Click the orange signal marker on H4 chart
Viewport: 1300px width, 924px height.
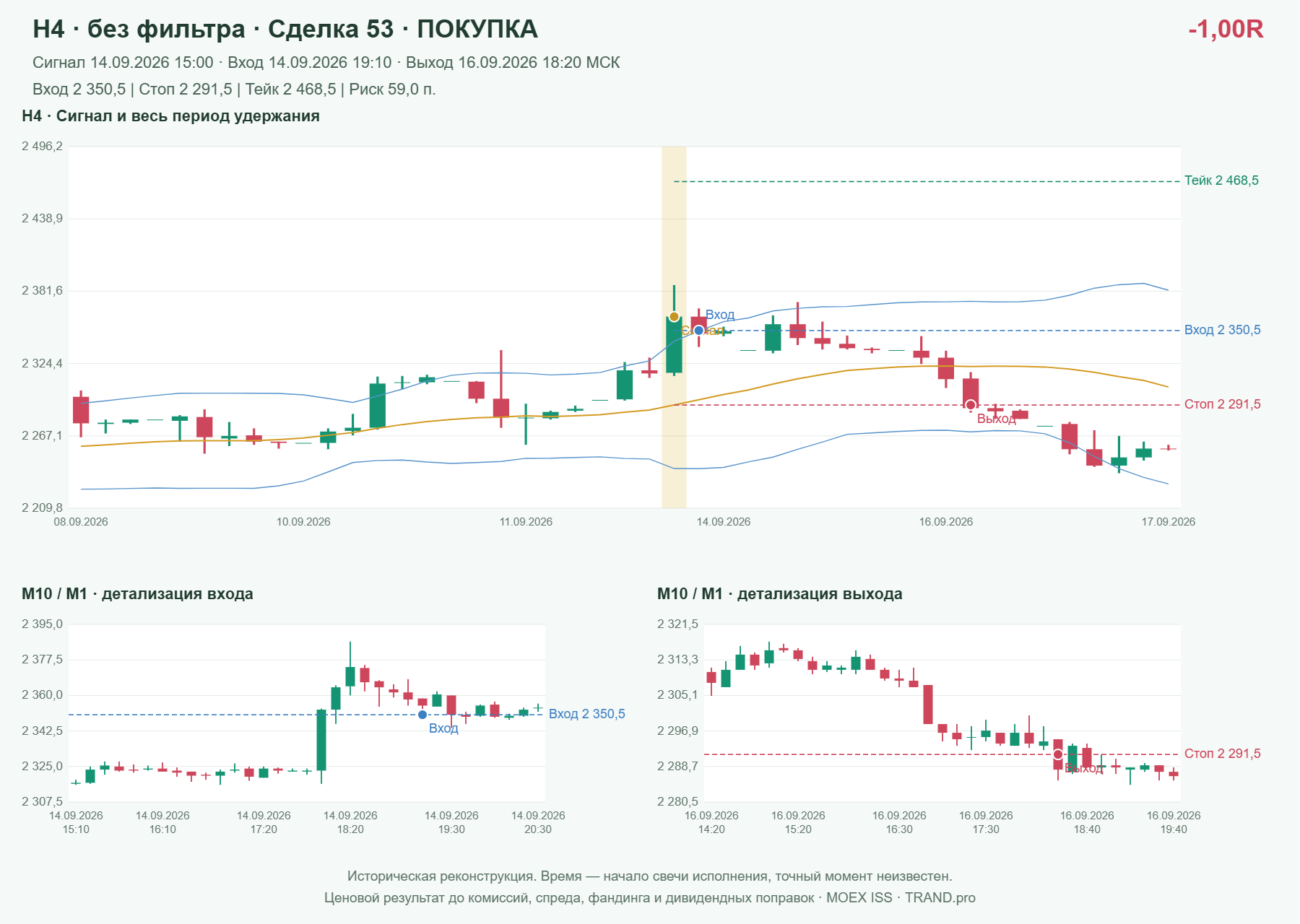pyautogui.click(x=674, y=317)
